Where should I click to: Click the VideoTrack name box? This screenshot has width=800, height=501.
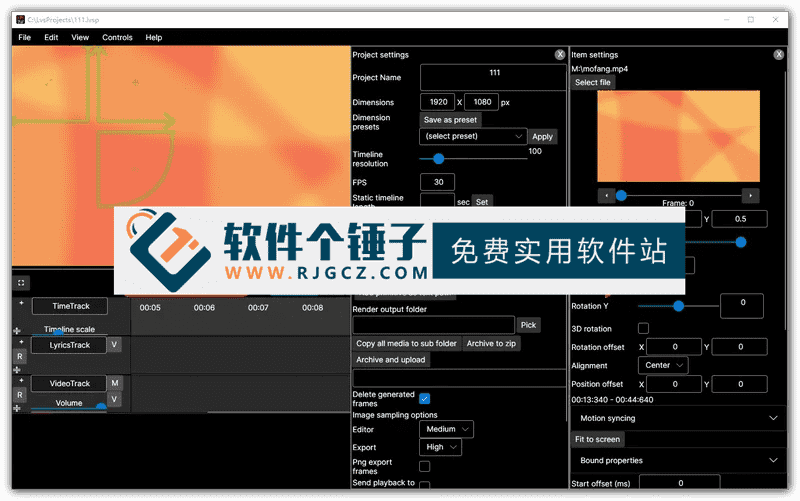(69, 383)
